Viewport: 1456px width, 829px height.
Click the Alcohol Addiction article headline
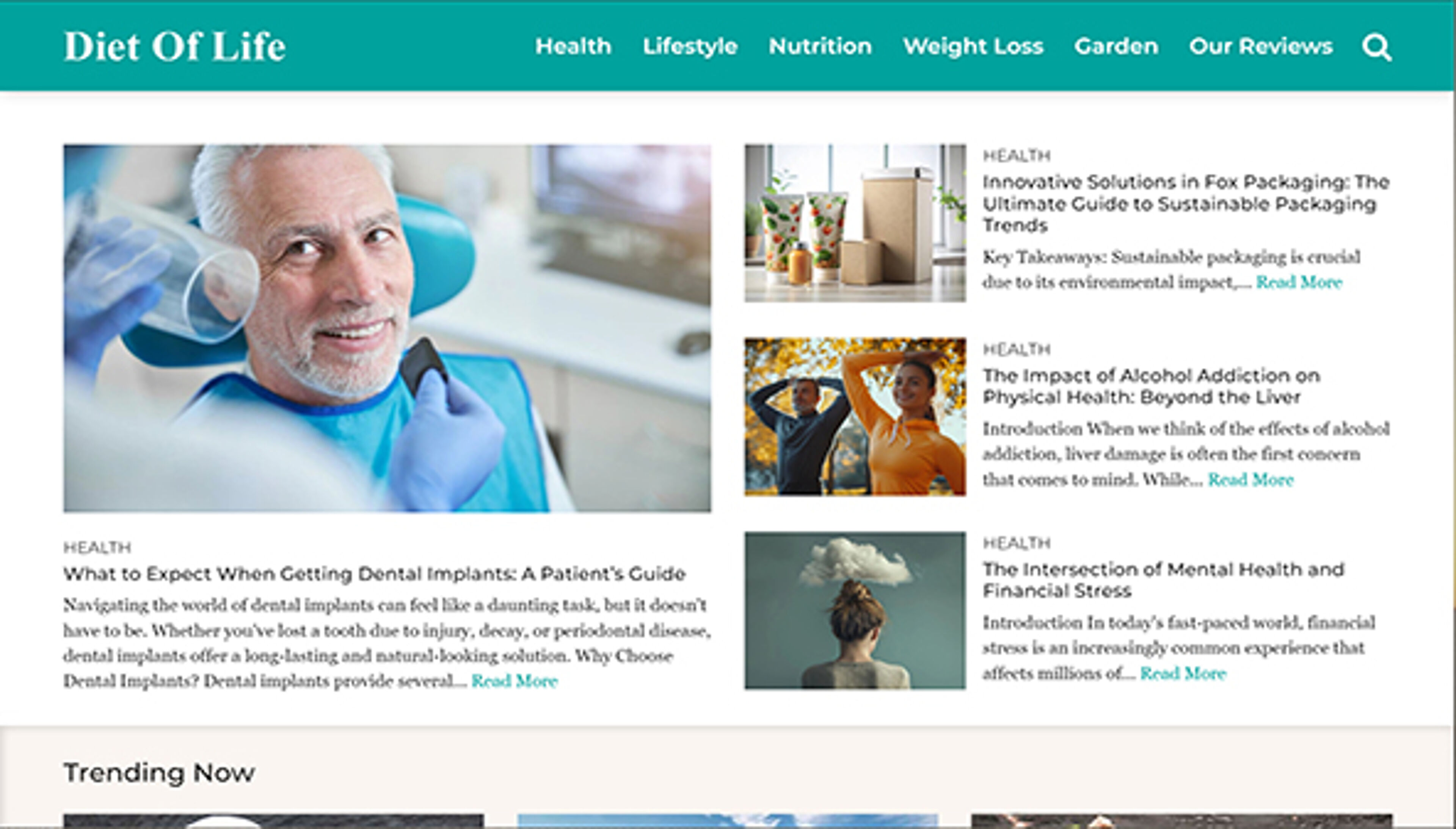(x=1151, y=386)
